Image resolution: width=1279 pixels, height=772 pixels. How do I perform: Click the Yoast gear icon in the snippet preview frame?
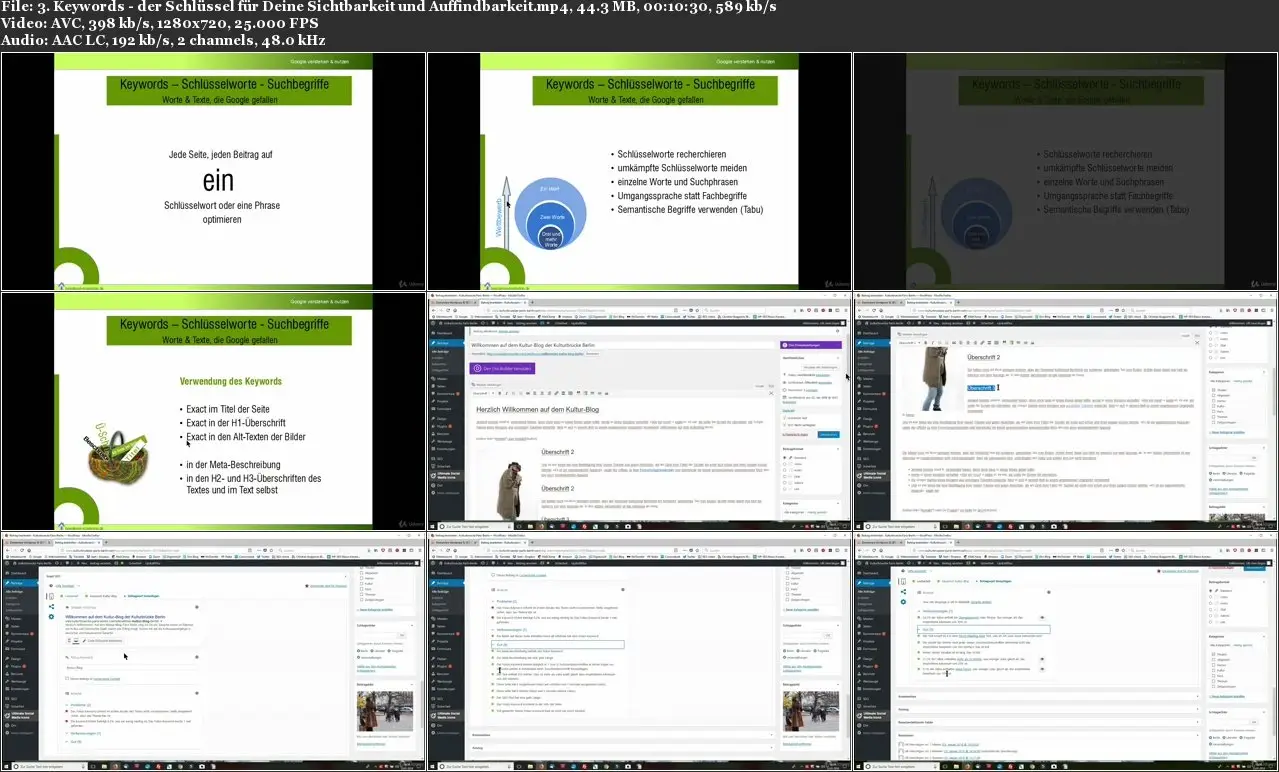pyautogui.click(x=51, y=617)
